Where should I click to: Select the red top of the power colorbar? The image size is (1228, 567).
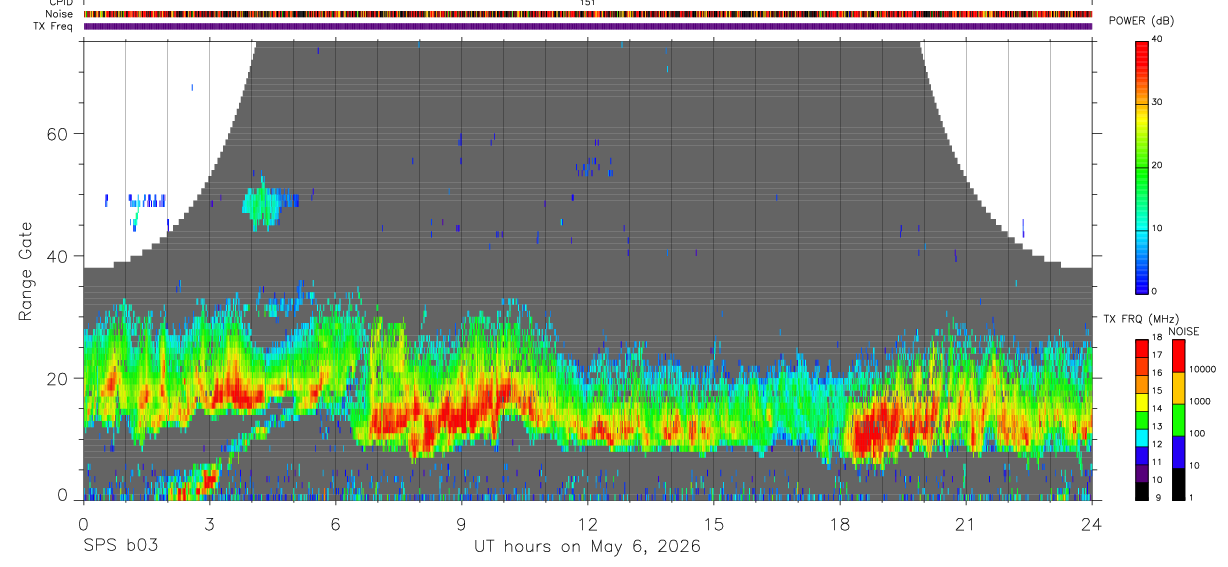[x=1142, y=48]
